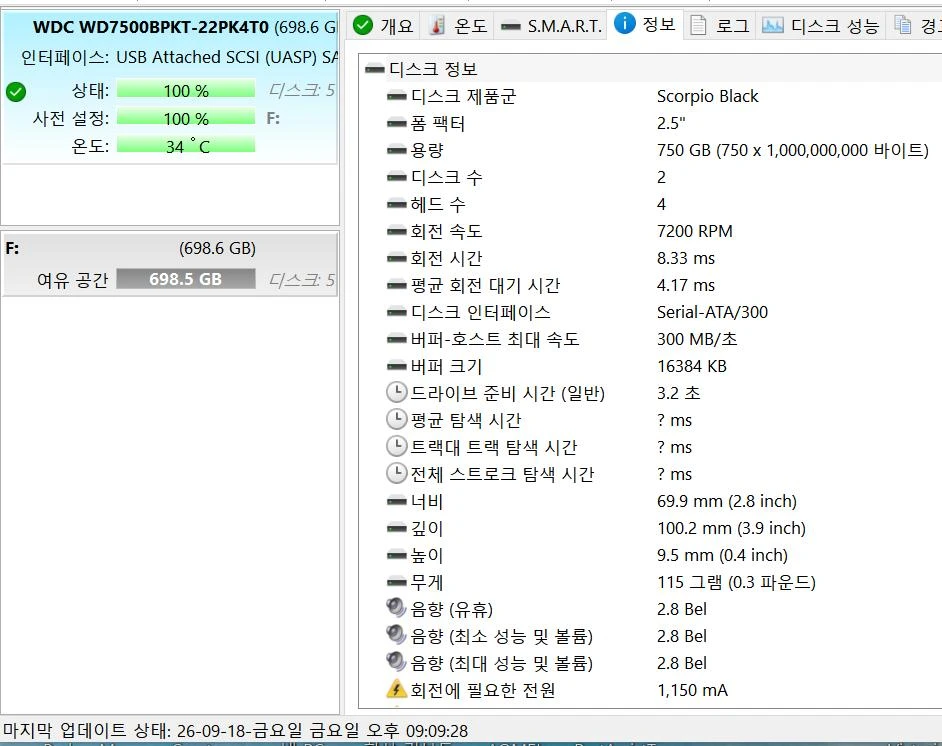This screenshot has height=746, width=942.
Task: Select the 16384 KB buffer size value
Action: (x=691, y=366)
